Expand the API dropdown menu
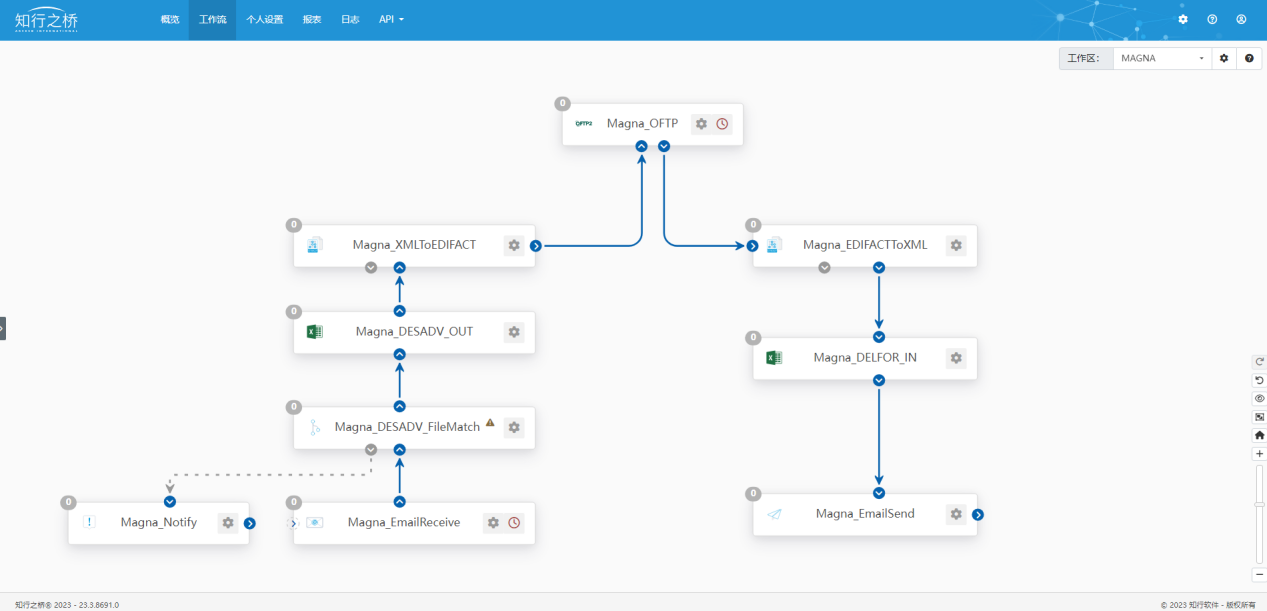This screenshot has width=1267, height=611. 391,19
